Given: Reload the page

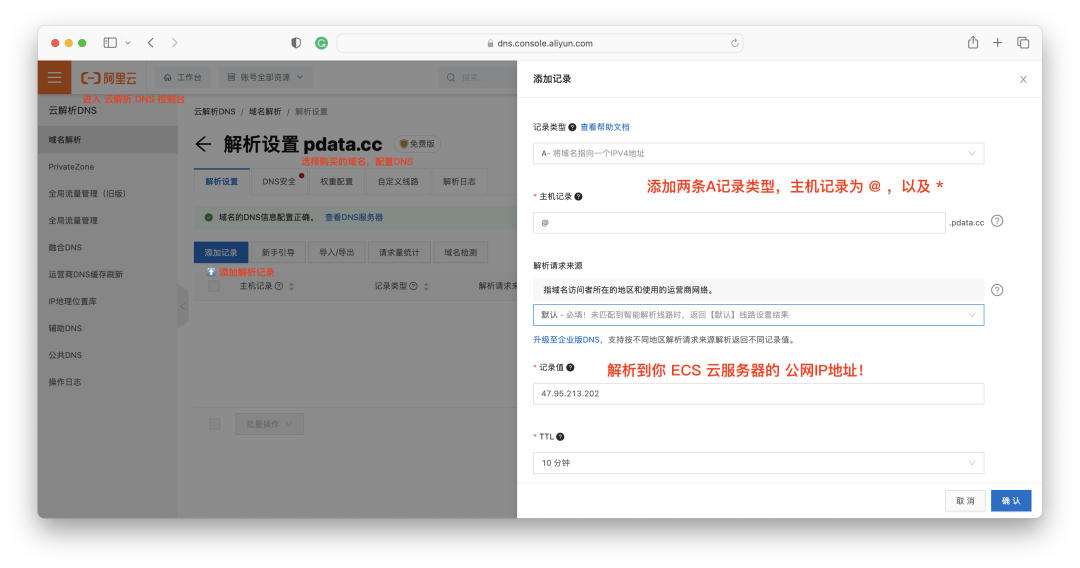Looking at the screenshot, I should (735, 43).
